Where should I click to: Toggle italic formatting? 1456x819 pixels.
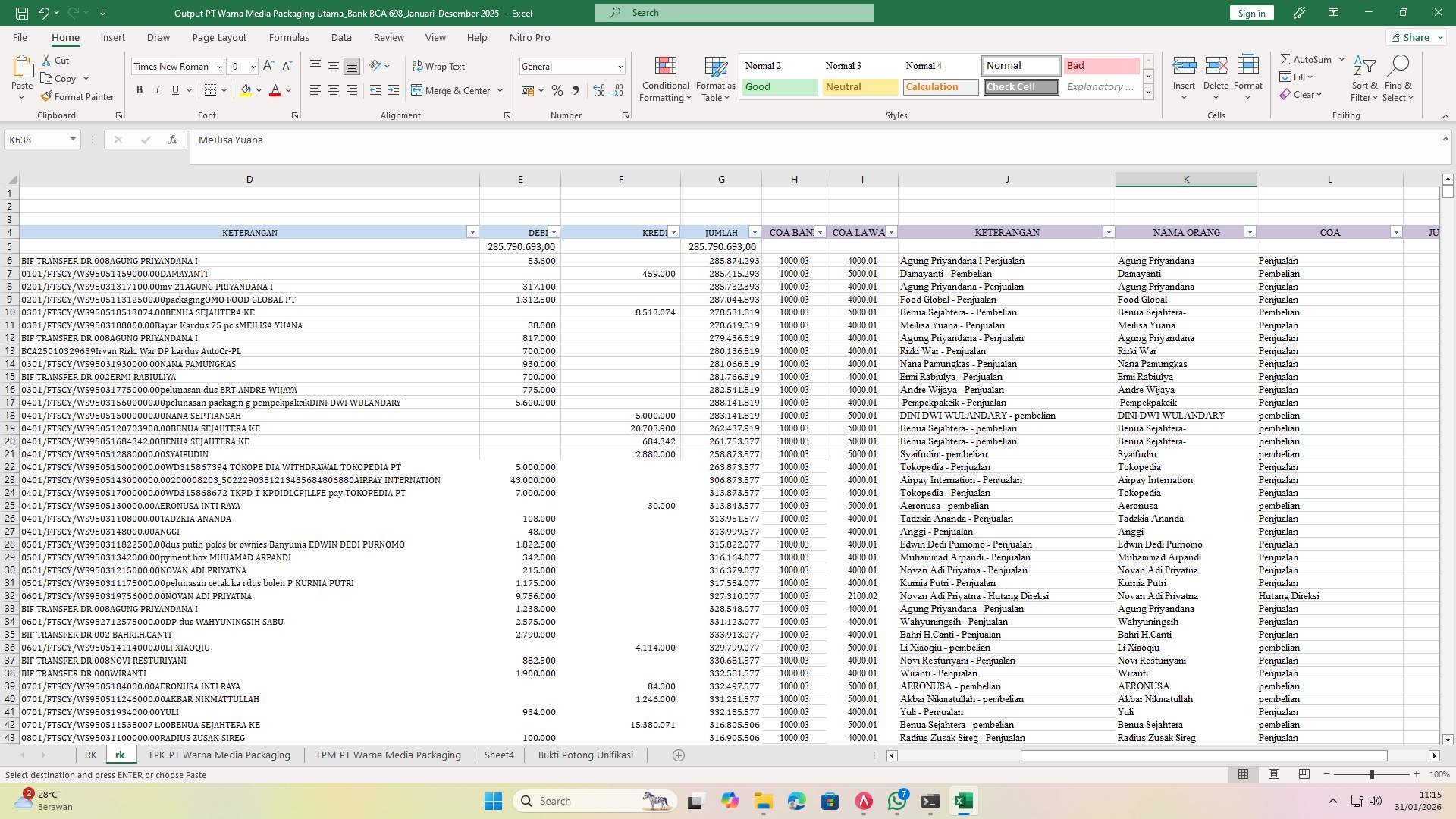click(158, 89)
